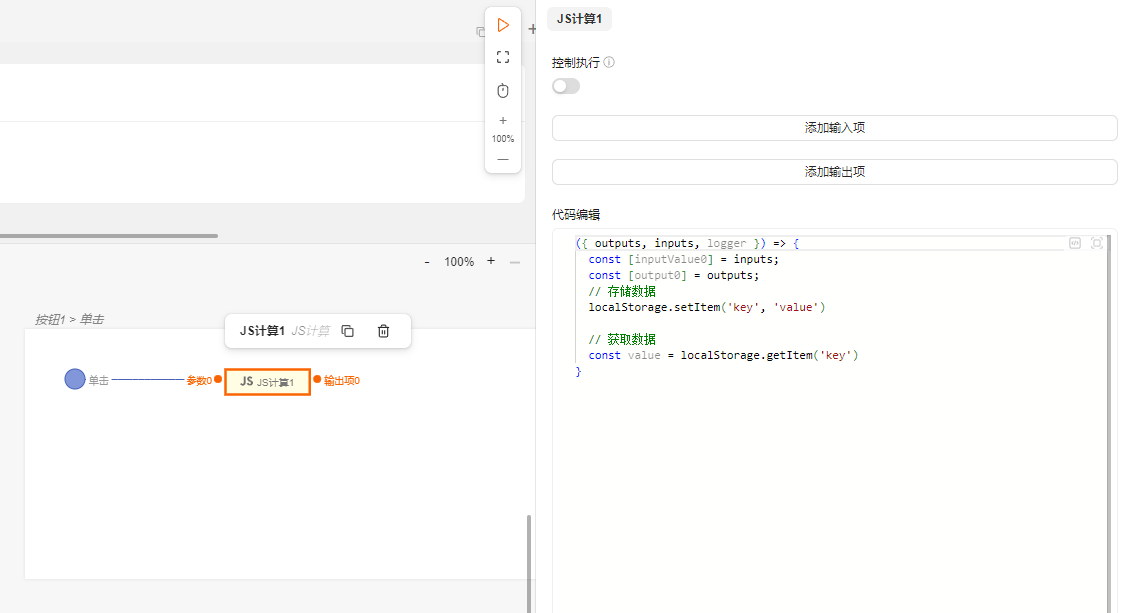Enable the 控制执行 toggle switch
This screenshot has width=1128, height=613.
[566, 86]
